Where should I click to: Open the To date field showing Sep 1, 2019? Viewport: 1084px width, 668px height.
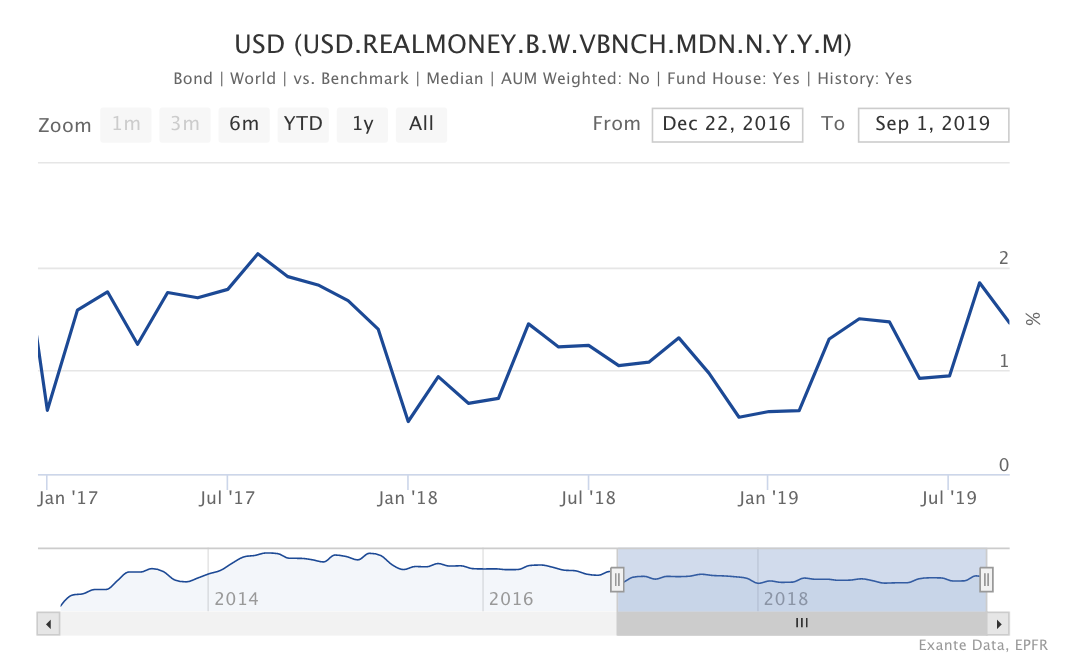coord(933,124)
